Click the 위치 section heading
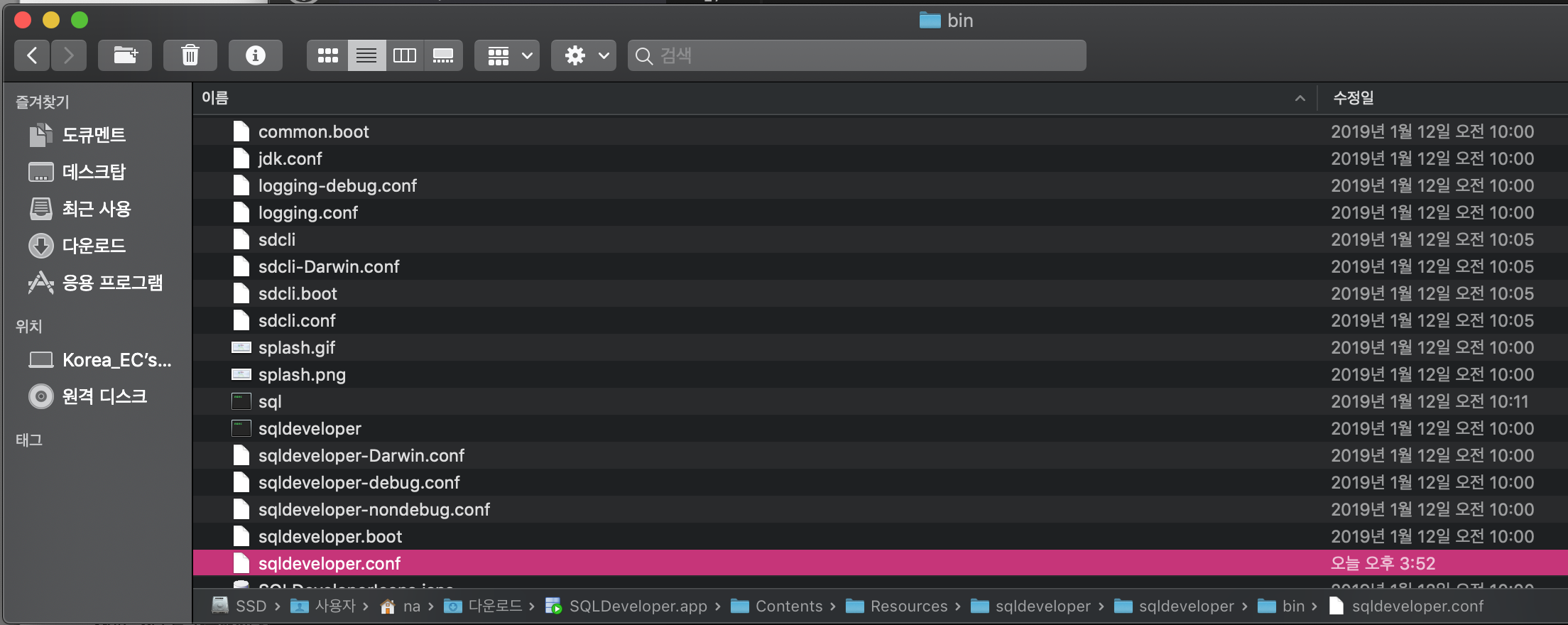This screenshot has height=625, width=1568. click(29, 326)
